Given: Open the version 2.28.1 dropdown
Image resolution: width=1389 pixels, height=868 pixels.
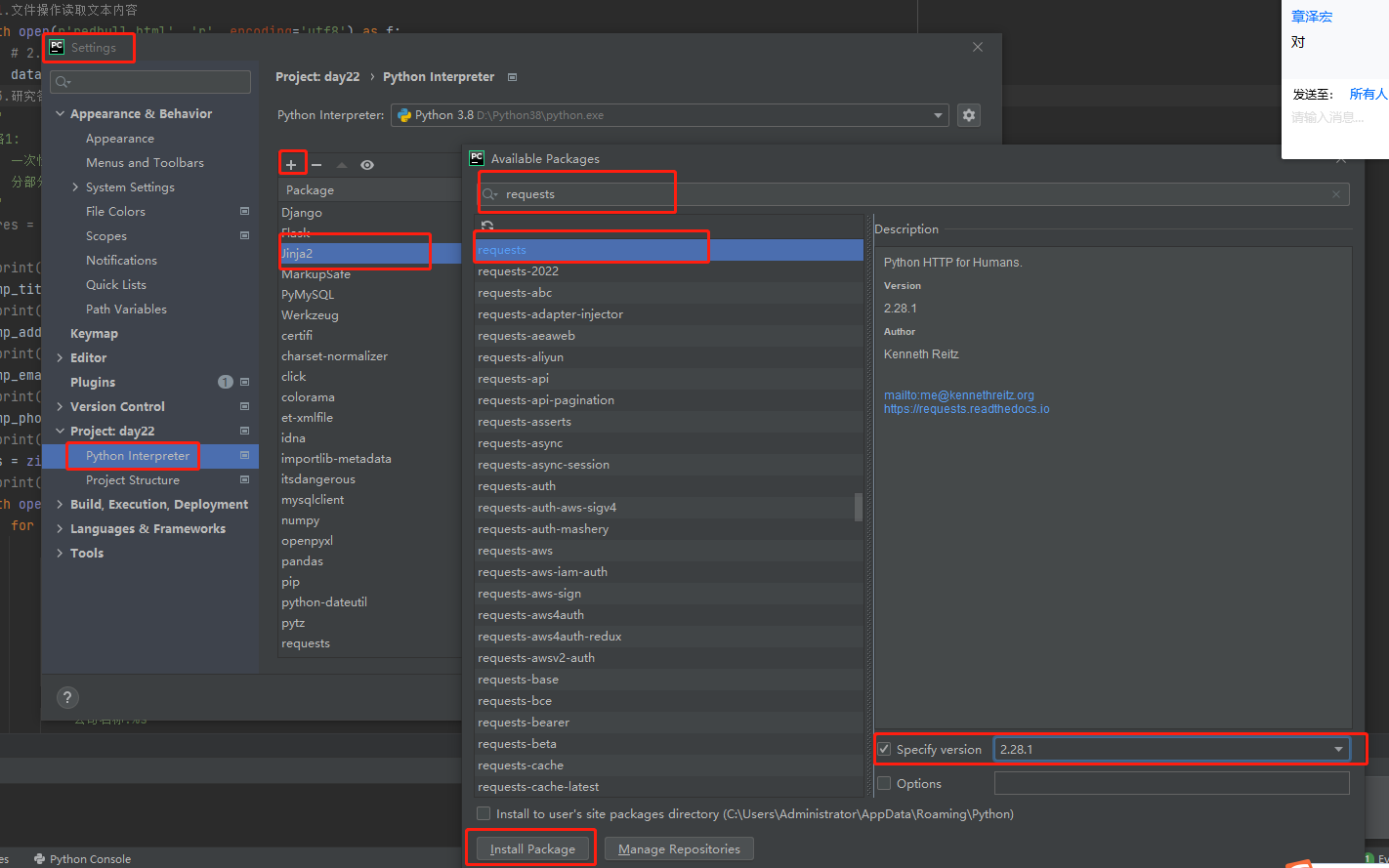Looking at the screenshot, I should click(x=1337, y=750).
